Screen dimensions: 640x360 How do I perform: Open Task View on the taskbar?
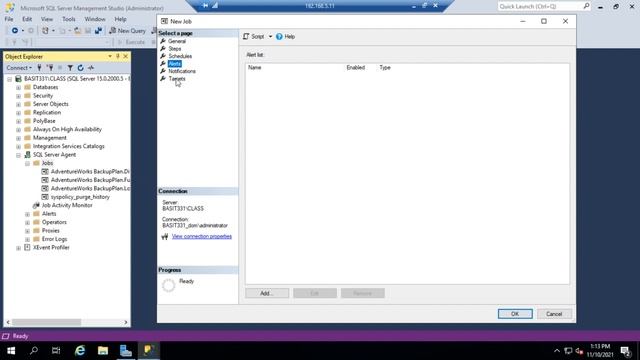[x=56, y=351]
